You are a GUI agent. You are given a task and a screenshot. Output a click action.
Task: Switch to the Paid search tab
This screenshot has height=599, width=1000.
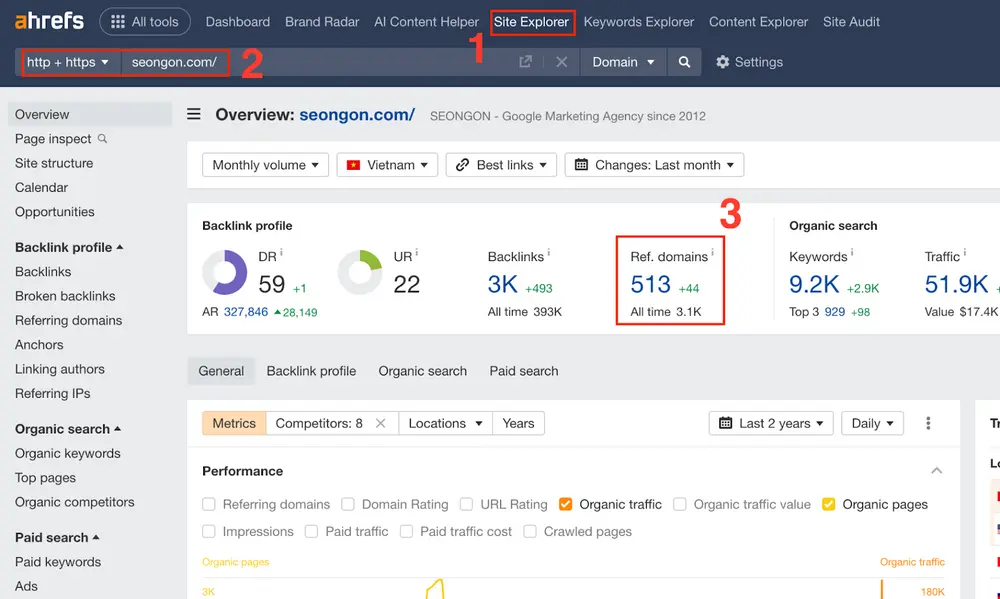[x=524, y=371]
